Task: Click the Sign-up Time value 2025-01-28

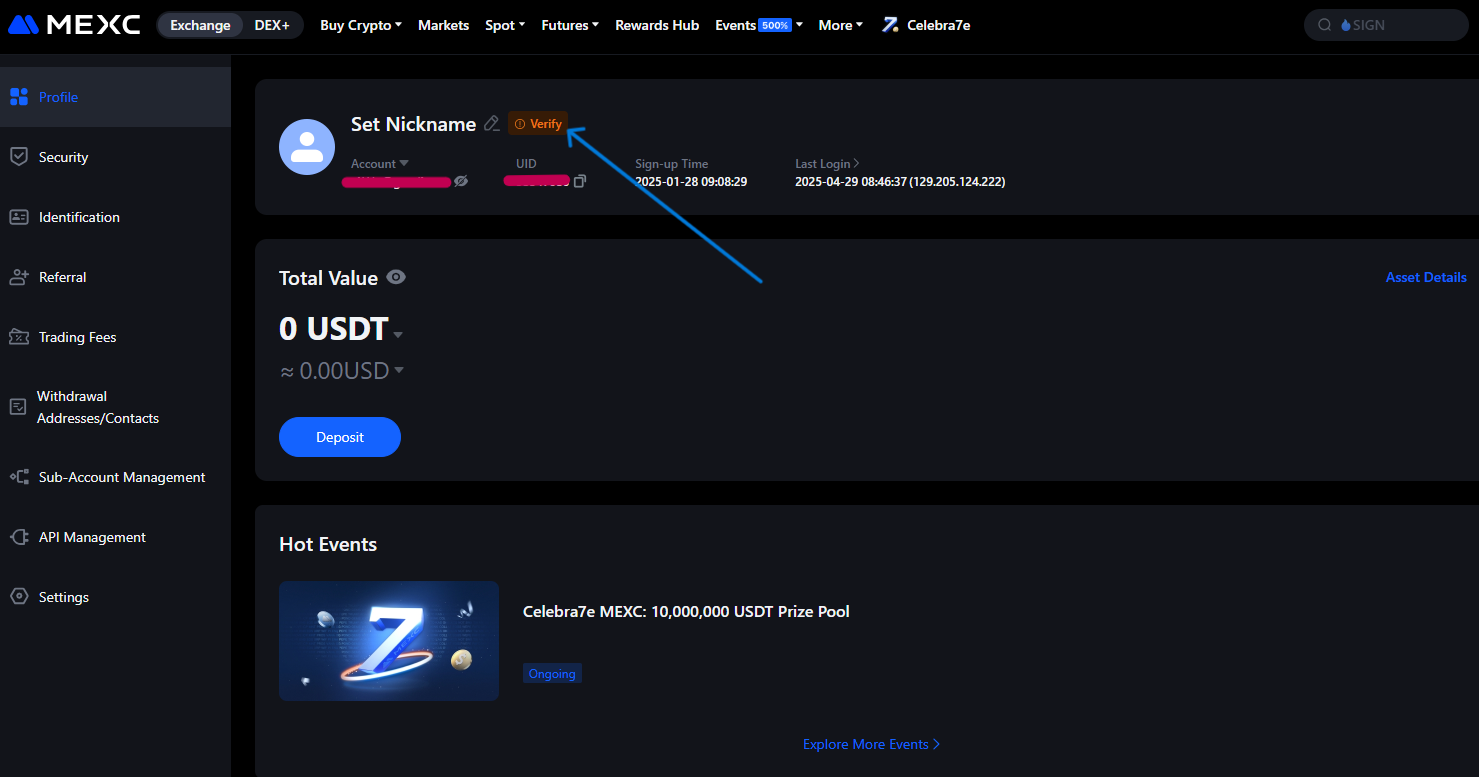Action: pyautogui.click(x=691, y=182)
